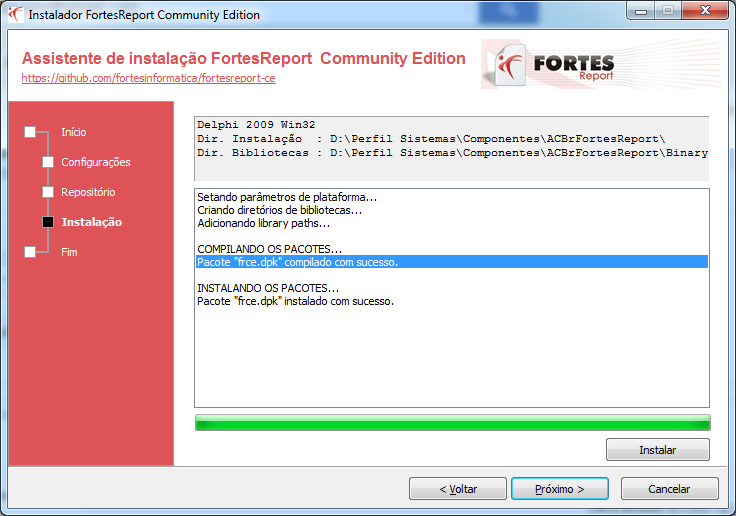This screenshot has height=516, width=736.
Task: Select the 'frce.dpk instalado com sucesso' log line
Action: (295, 301)
